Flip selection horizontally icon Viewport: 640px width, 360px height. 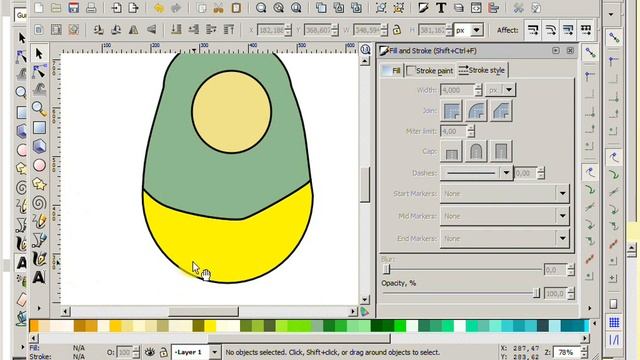pyautogui.click(x=133, y=30)
